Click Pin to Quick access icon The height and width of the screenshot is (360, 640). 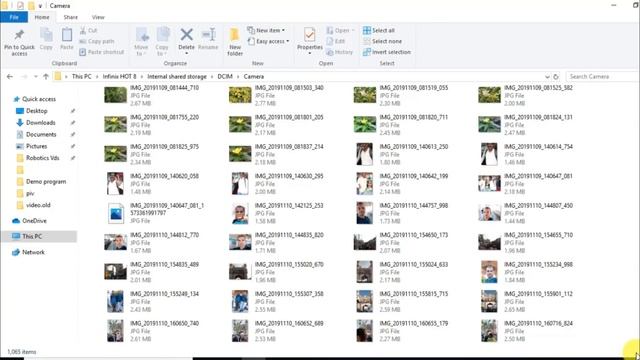pos(19,35)
